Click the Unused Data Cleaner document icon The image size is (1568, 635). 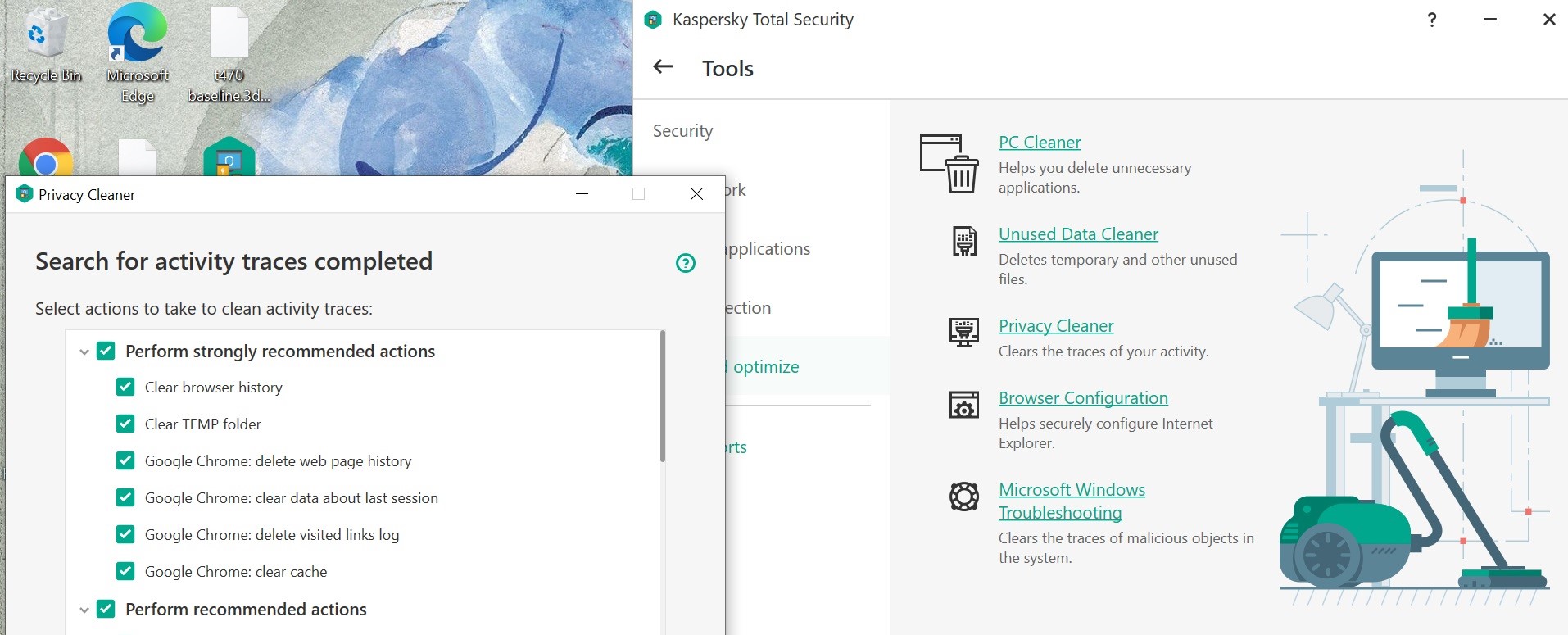tap(964, 241)
